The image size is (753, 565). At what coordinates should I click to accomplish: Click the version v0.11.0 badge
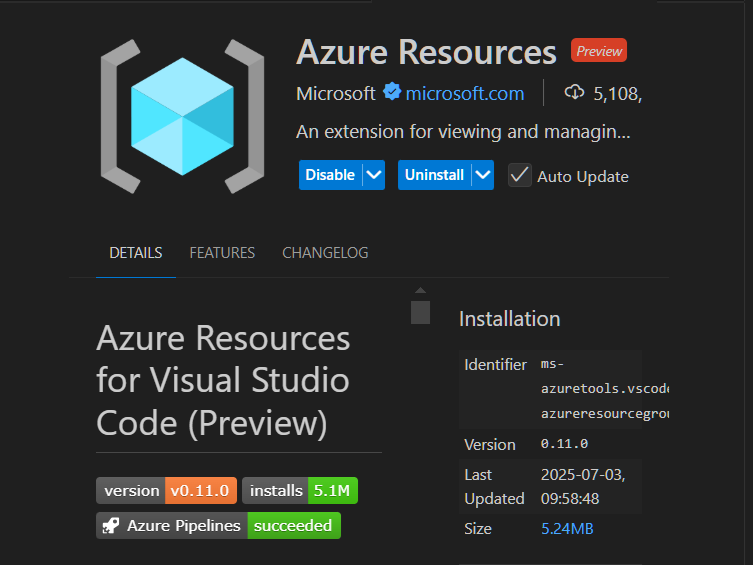tap(166, 491)
